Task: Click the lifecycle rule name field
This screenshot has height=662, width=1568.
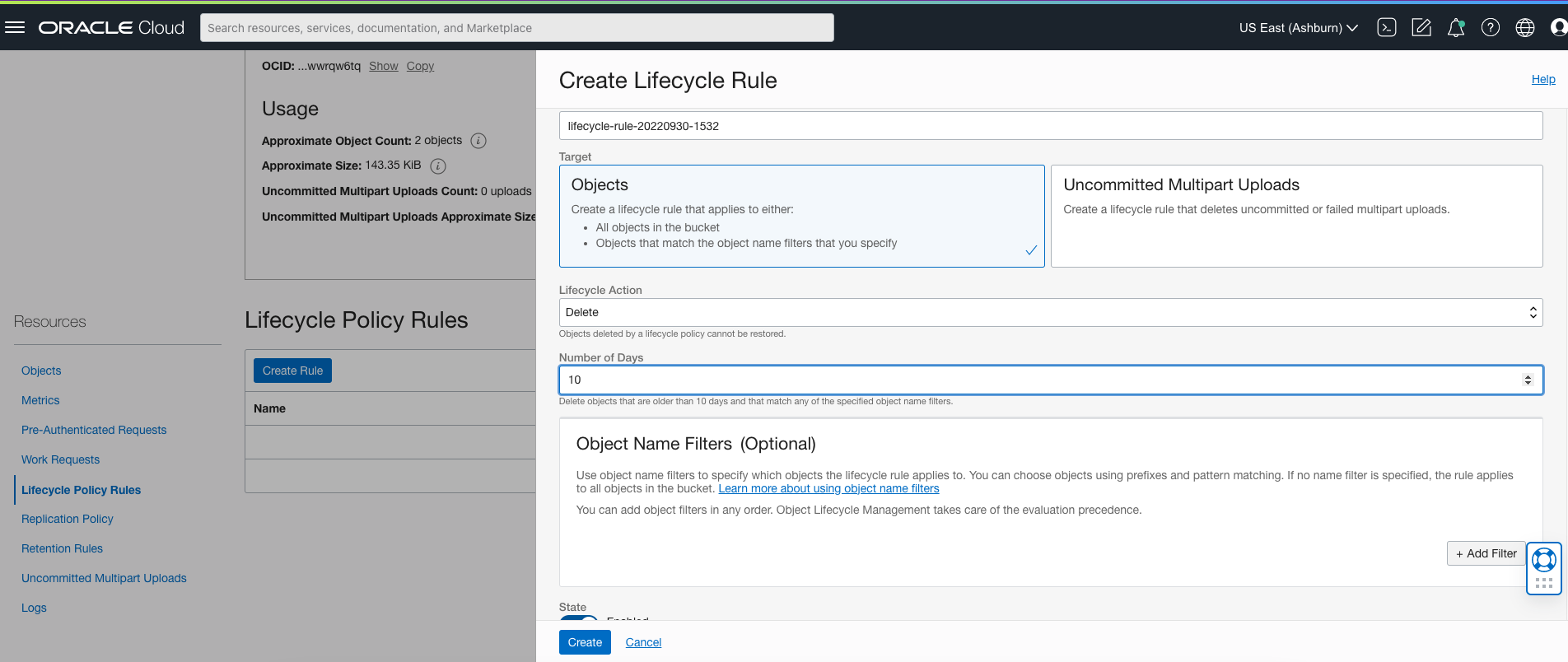Action: (x=1050, y=126)
